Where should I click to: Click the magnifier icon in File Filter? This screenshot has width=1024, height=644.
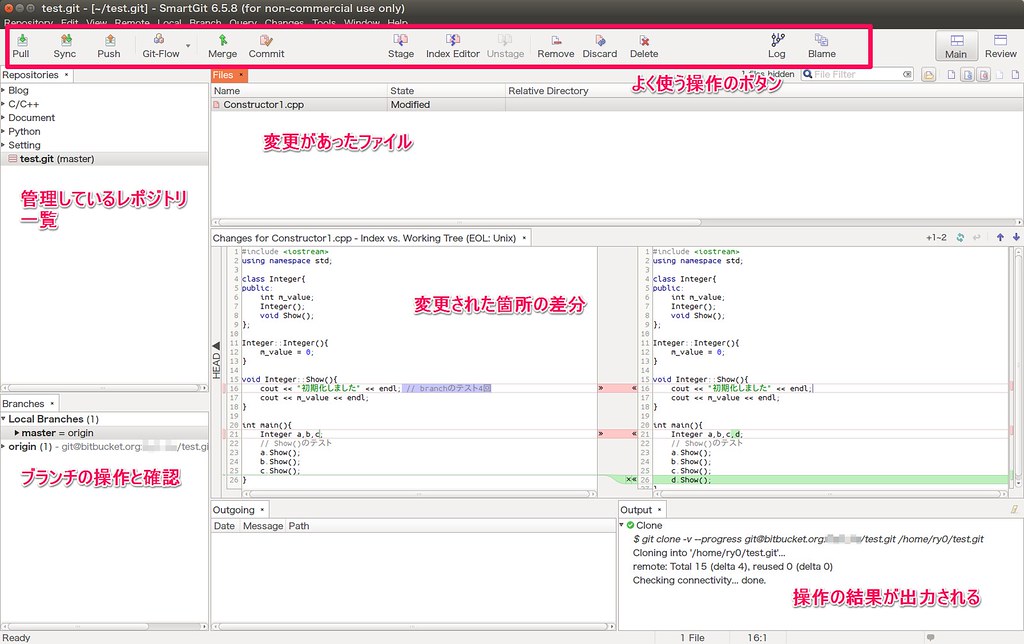[807, 74]
